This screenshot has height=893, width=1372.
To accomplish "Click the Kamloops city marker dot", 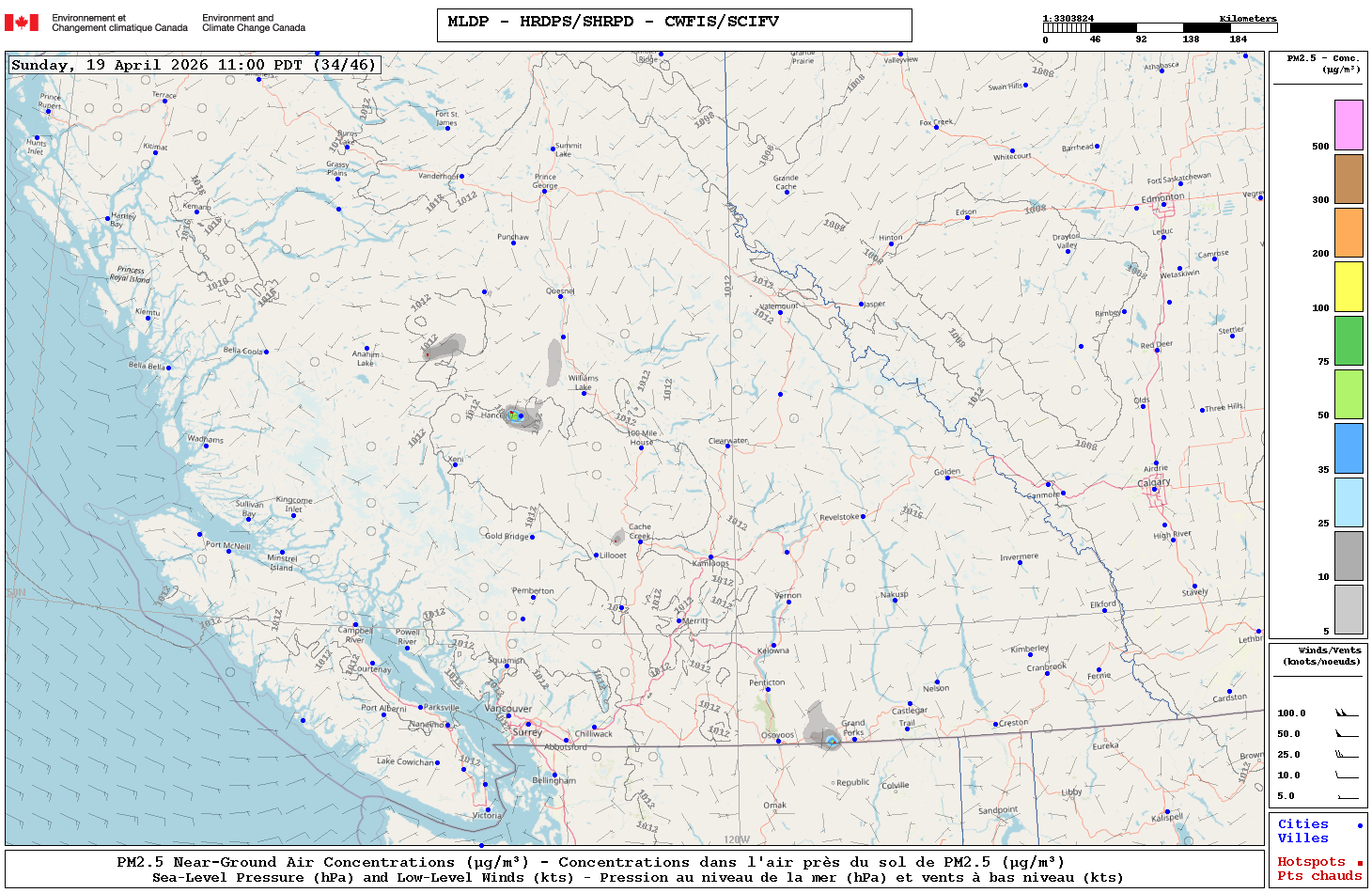I will (710, 557).
